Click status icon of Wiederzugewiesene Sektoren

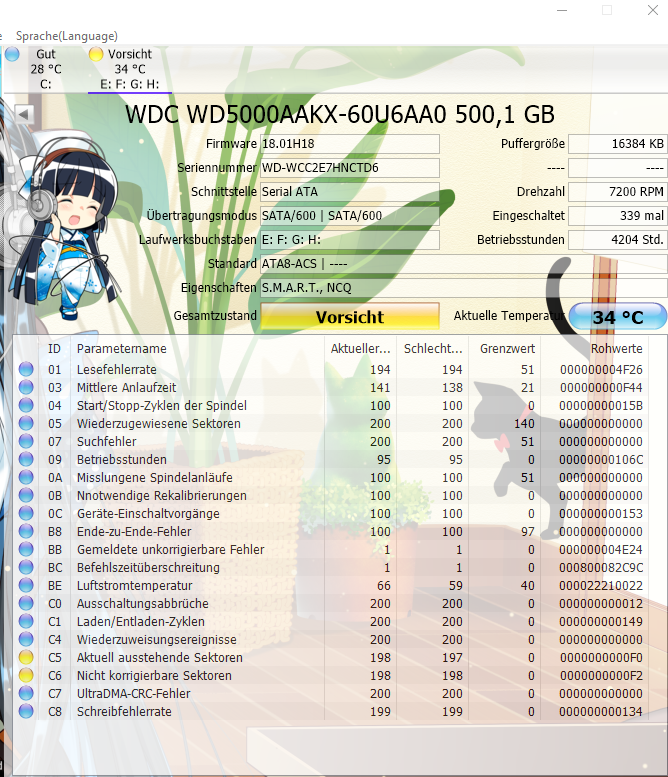(x=26, y=423)
